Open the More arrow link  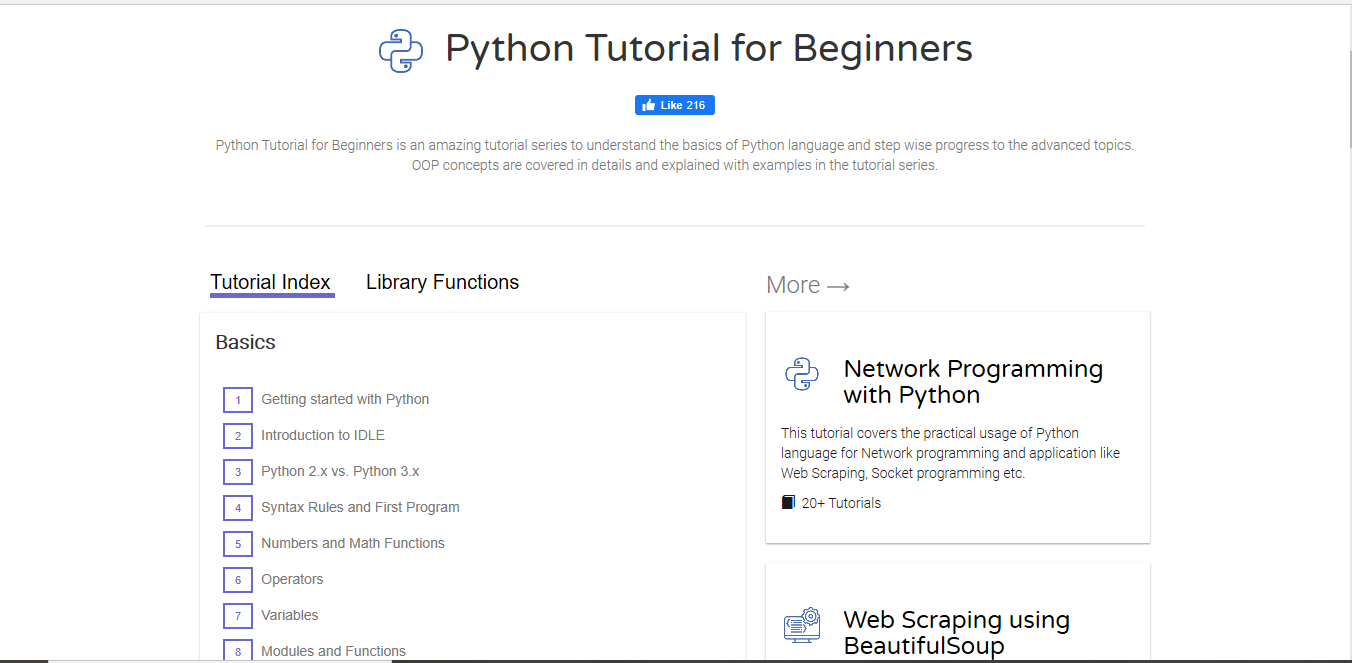[807, 284]
